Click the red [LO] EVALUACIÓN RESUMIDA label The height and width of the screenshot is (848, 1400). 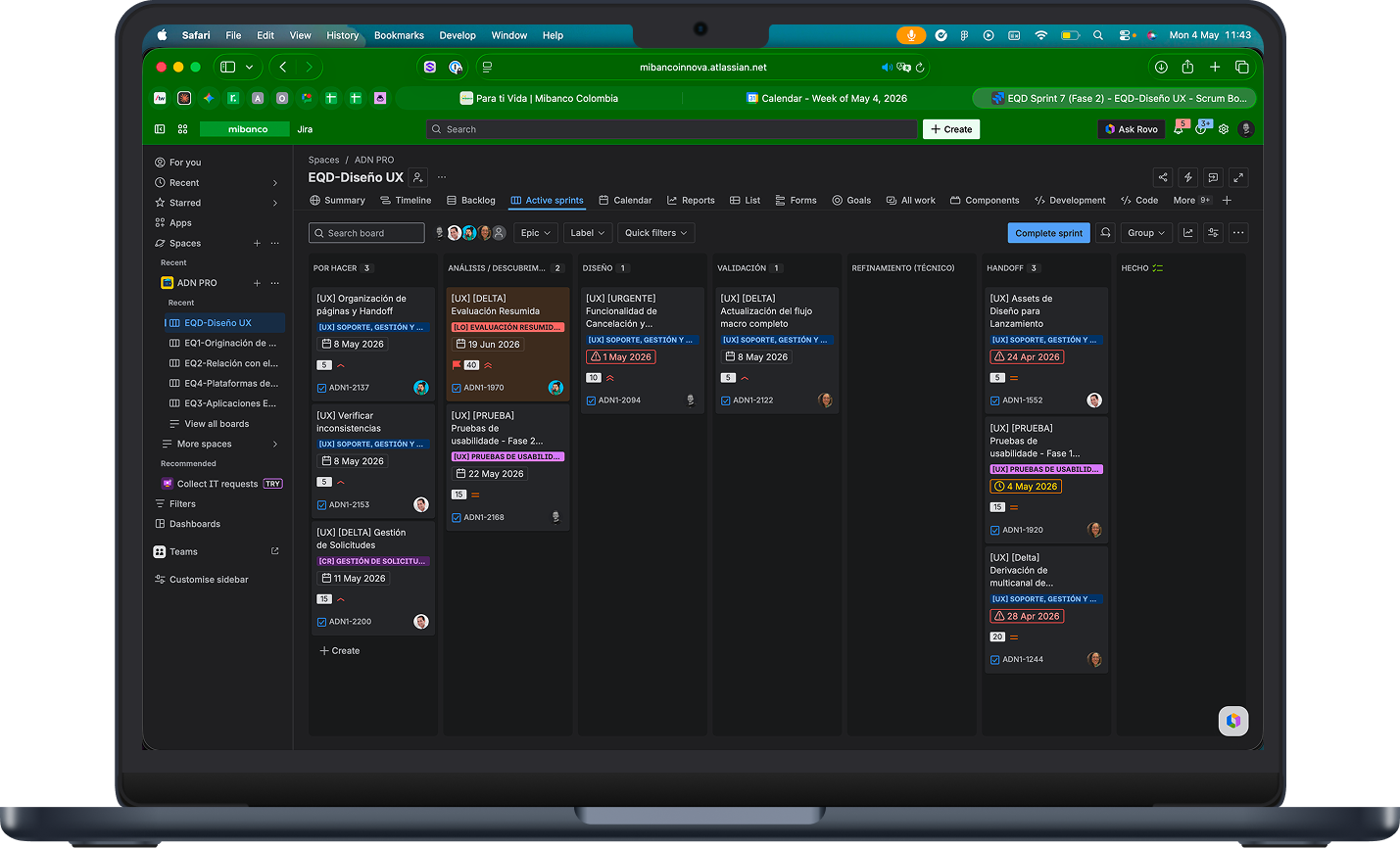coord(507,327)
